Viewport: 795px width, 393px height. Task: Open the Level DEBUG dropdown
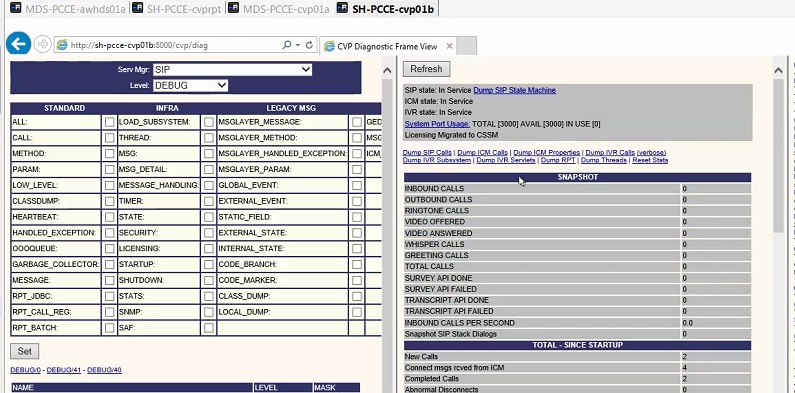click(x=190, y=85)
